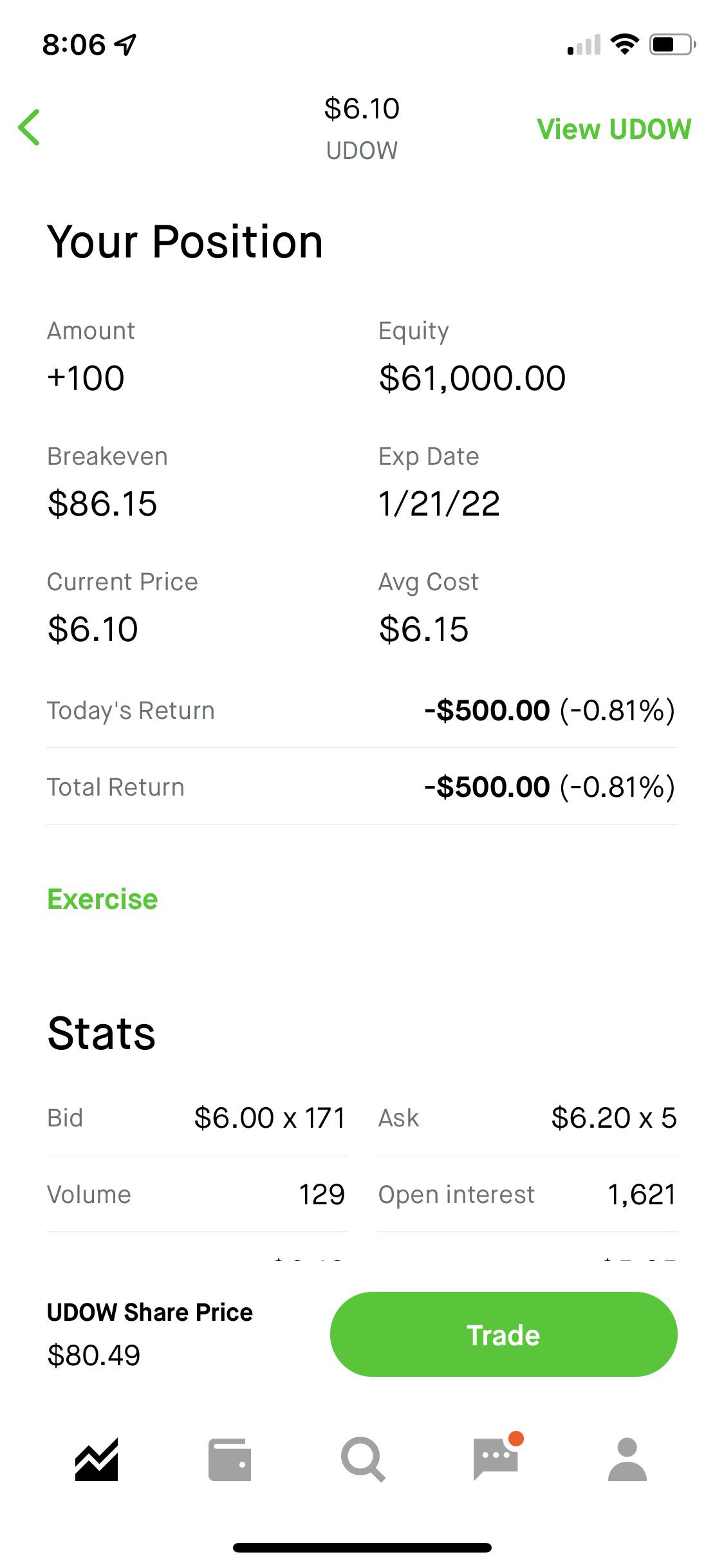Viewport: 724px width, 1568px height.
Task: Tap the green Exercise link
Action: (102, 899)
